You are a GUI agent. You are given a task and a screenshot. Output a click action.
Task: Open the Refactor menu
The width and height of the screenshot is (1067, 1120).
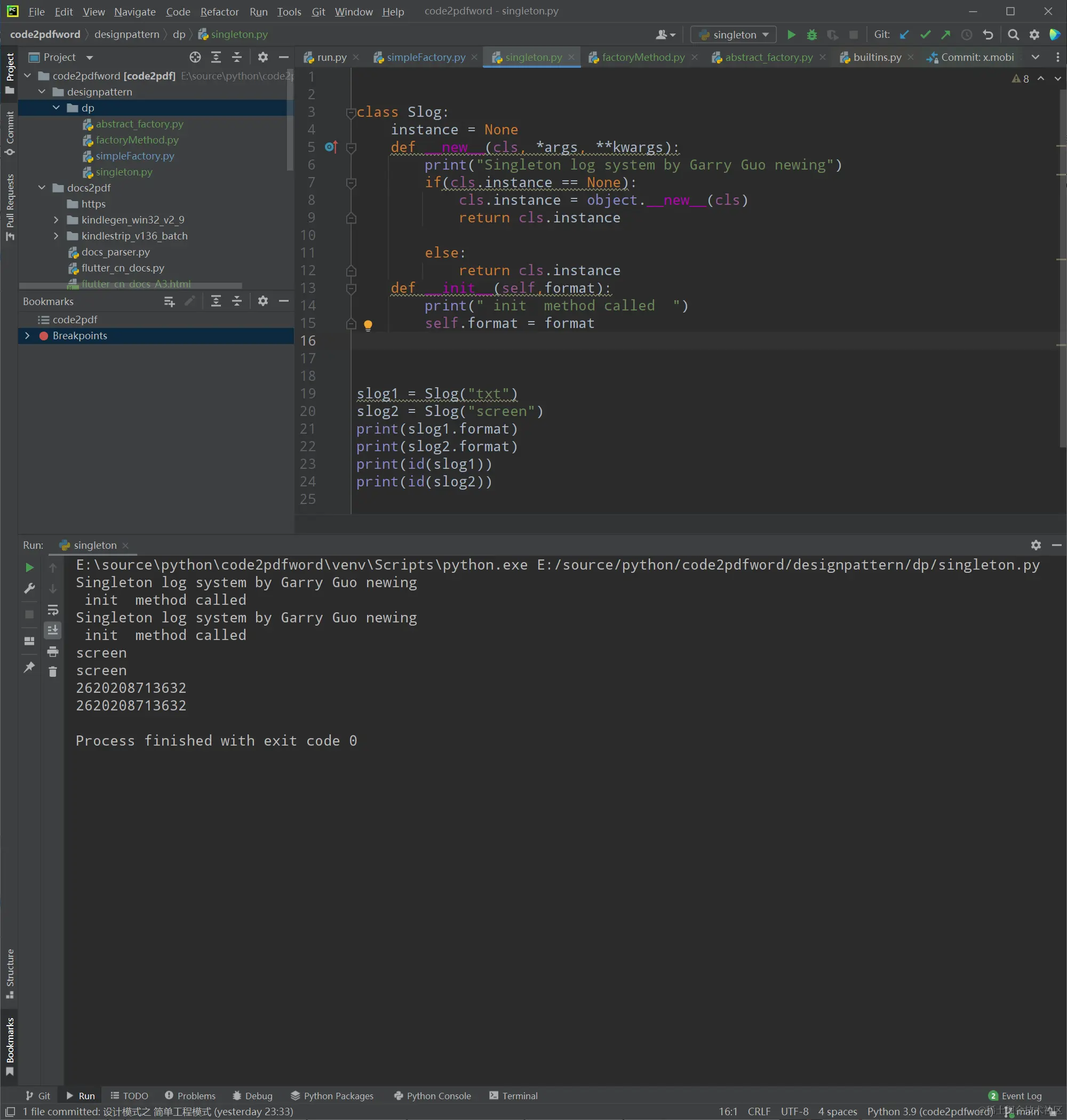219,11
